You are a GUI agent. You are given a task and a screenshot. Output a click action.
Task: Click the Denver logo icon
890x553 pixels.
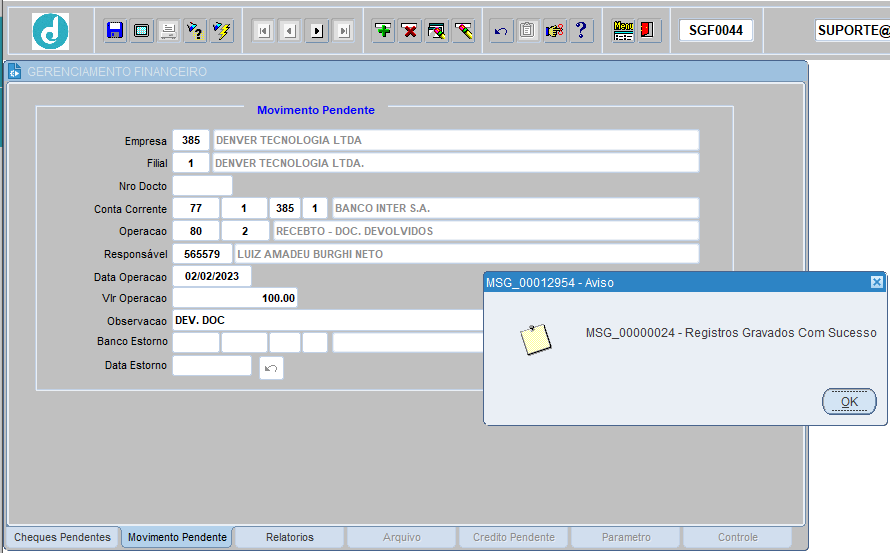pyautogui.click(x=51, y=31)
